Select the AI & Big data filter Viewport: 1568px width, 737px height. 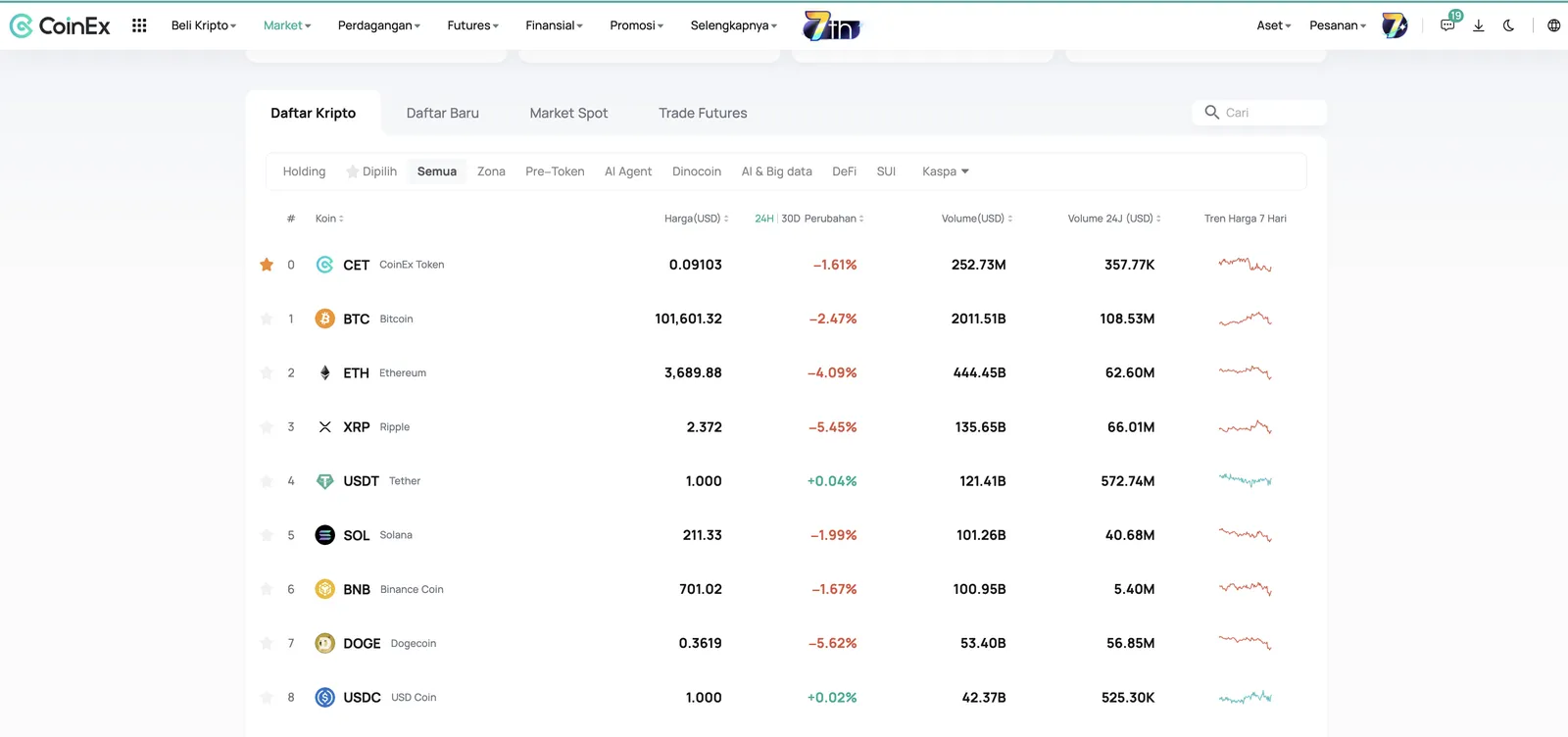[x=777, y=172]
